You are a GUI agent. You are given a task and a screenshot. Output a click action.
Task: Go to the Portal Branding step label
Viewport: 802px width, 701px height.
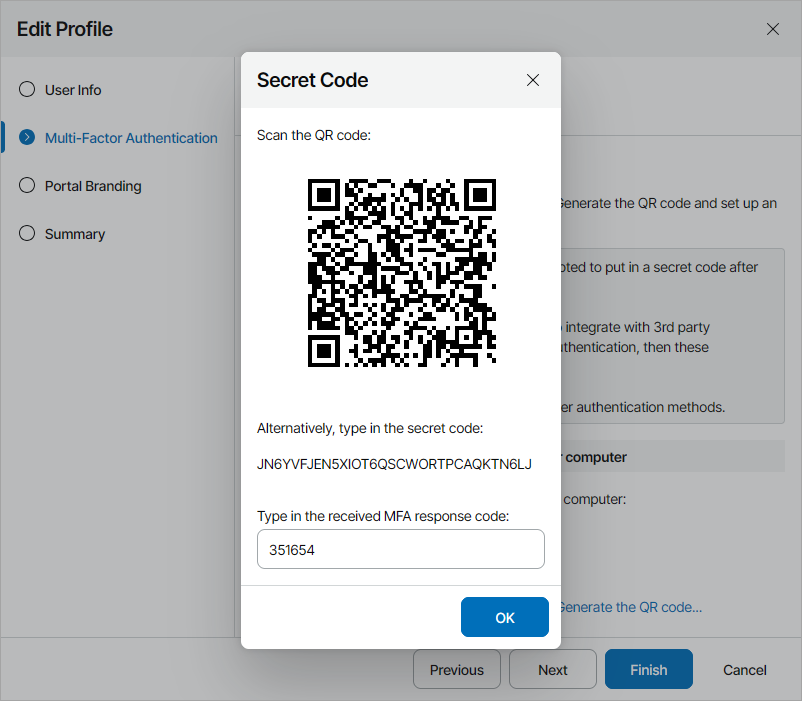point(93,186)
